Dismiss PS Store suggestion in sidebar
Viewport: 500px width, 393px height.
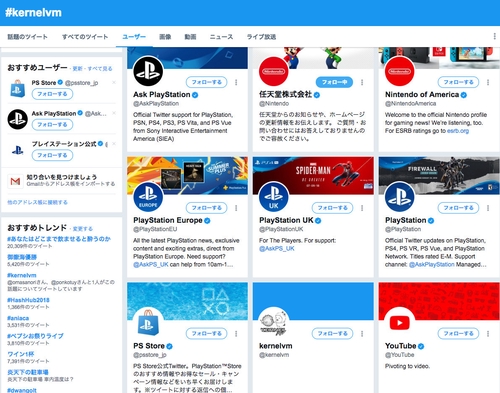[114, 82]
